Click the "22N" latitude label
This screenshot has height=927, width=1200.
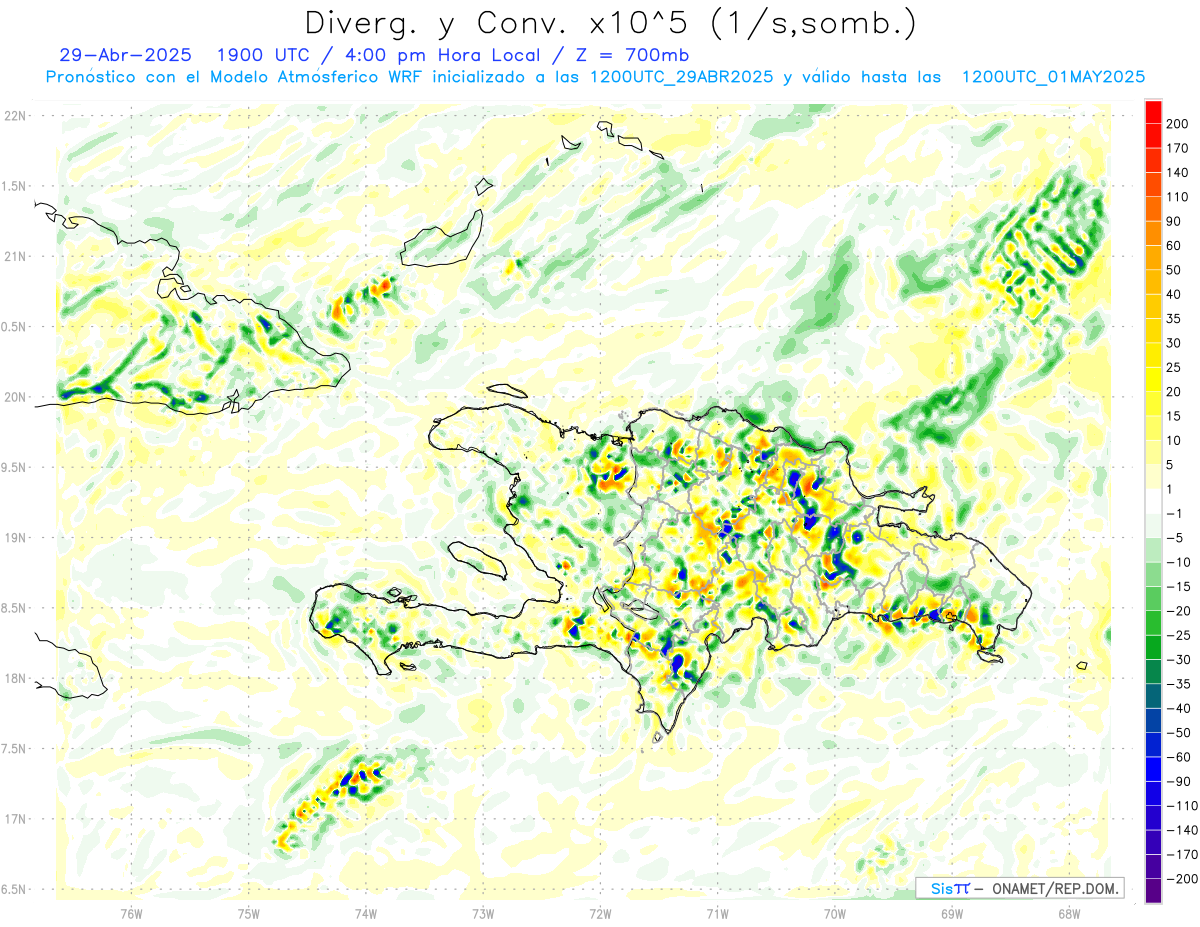(14, 116)
